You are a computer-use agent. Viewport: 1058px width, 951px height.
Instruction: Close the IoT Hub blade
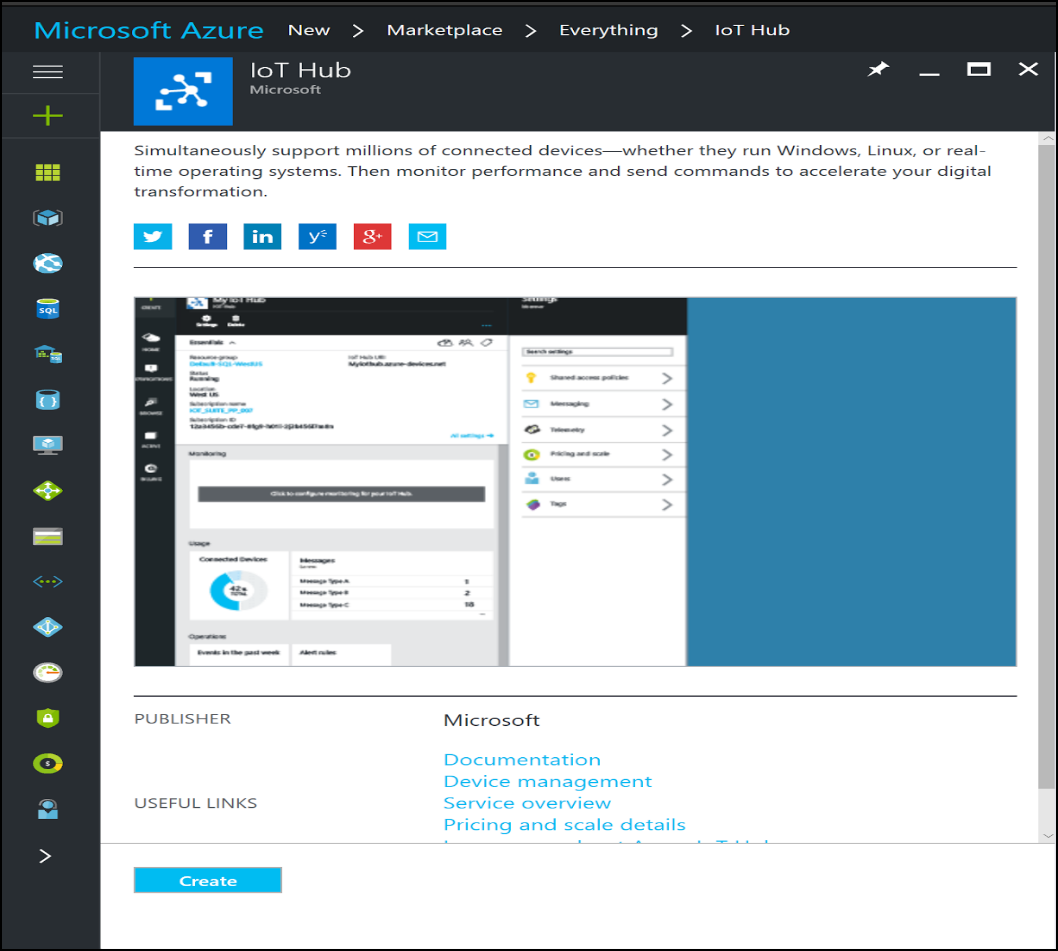coord(1028,69)
